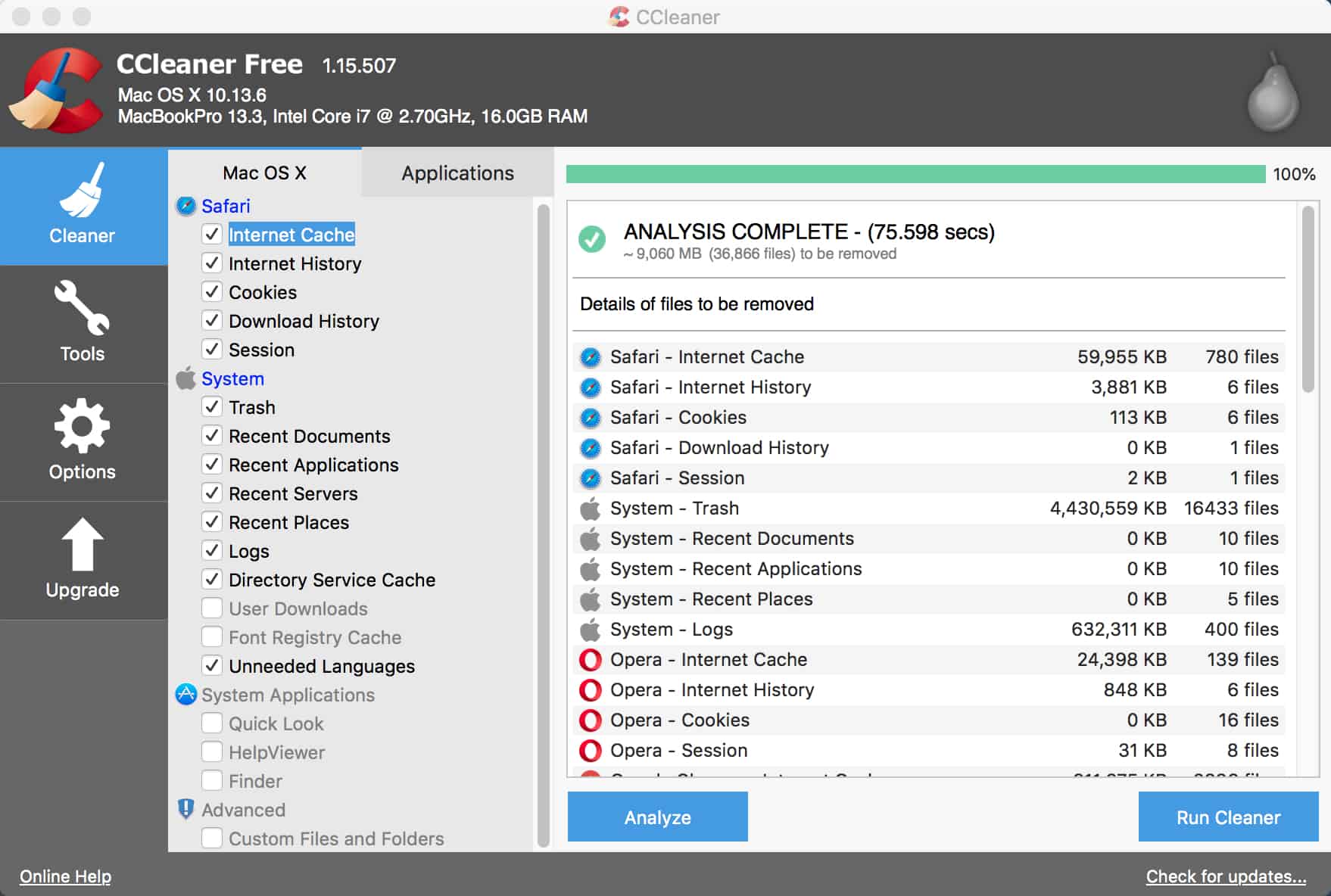Click the green analysis progress bar
Viewport: 1331px width, 896px height.
pos(915,174)
